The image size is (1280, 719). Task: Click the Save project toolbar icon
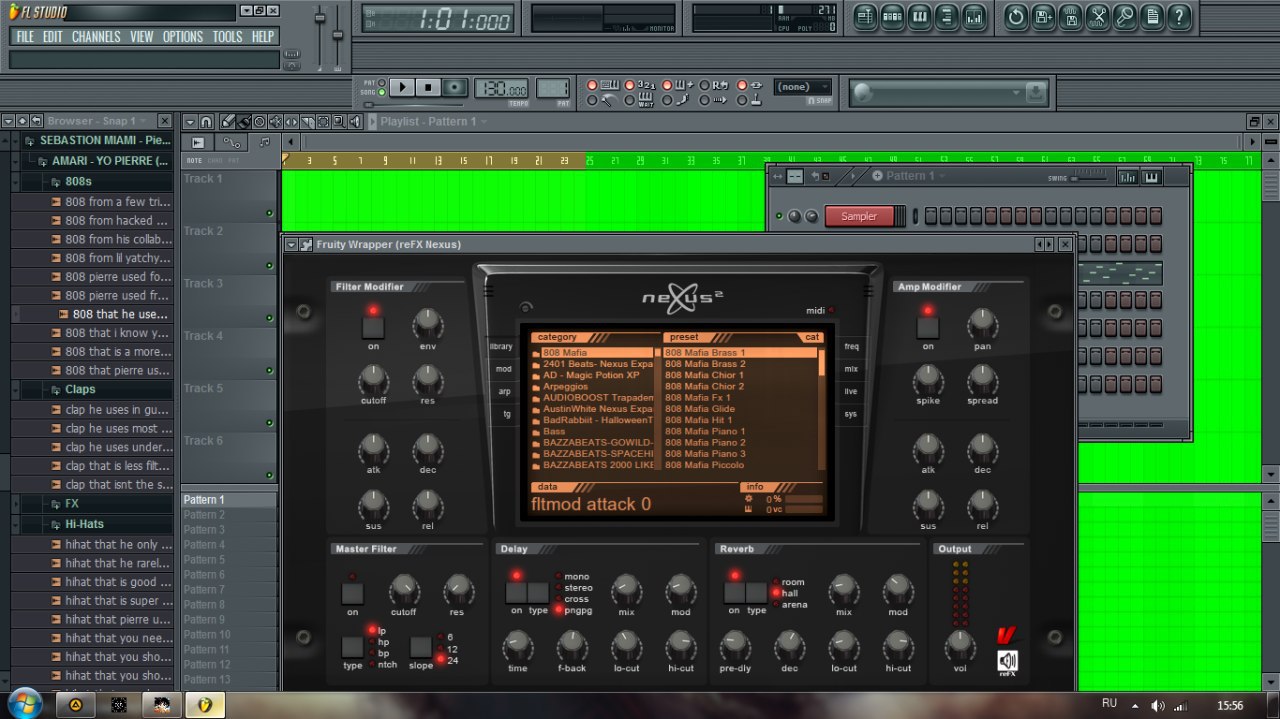(1043, 16)
